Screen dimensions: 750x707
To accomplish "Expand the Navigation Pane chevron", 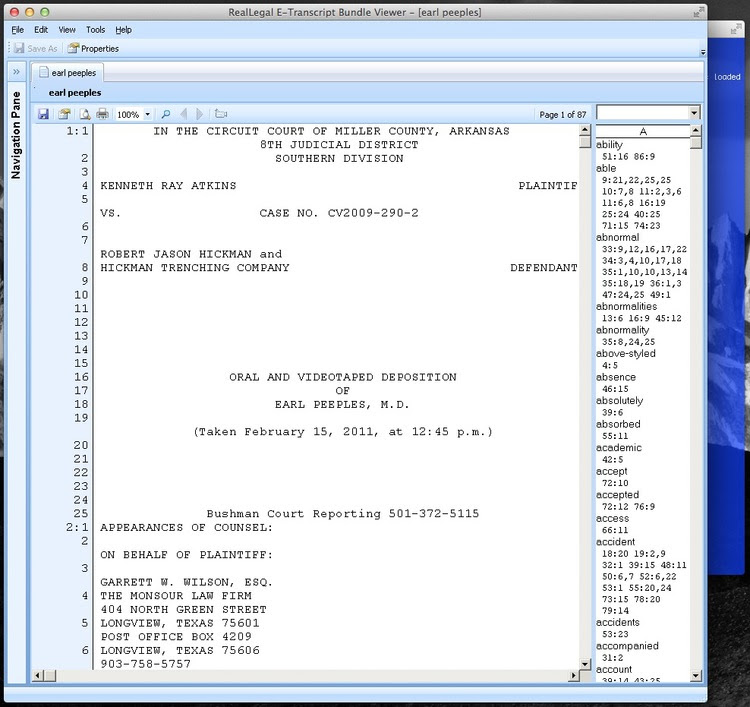I will click(16, 72).
